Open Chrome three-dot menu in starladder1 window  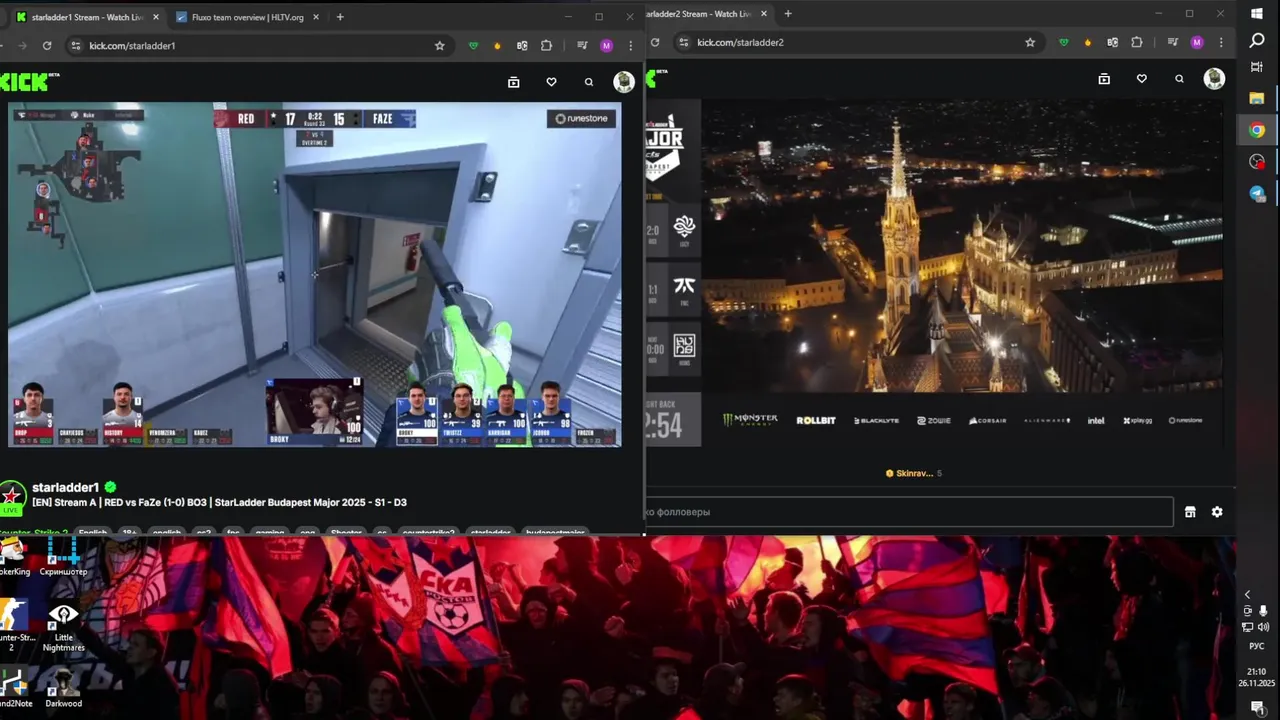click(630, 45)
